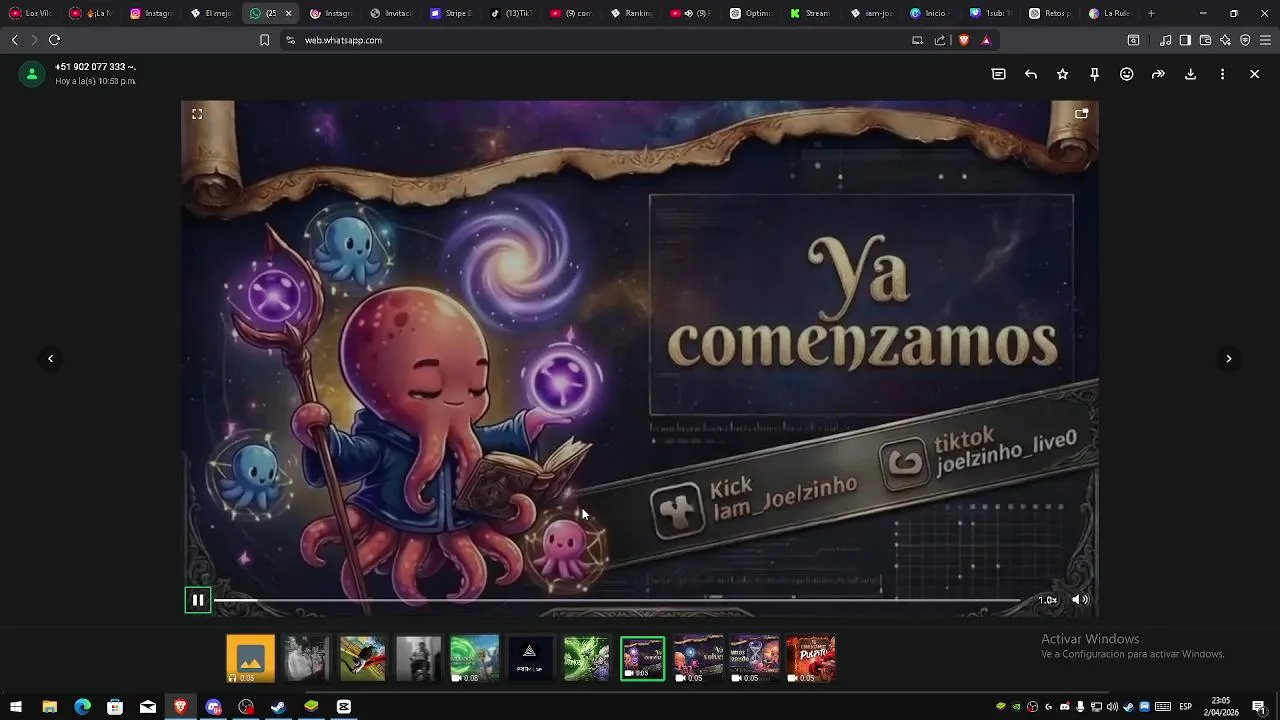Viewport: 1280px width, 720px height.
Task: Open the Brave Leo AI icon
Action: pos(1225,40)
